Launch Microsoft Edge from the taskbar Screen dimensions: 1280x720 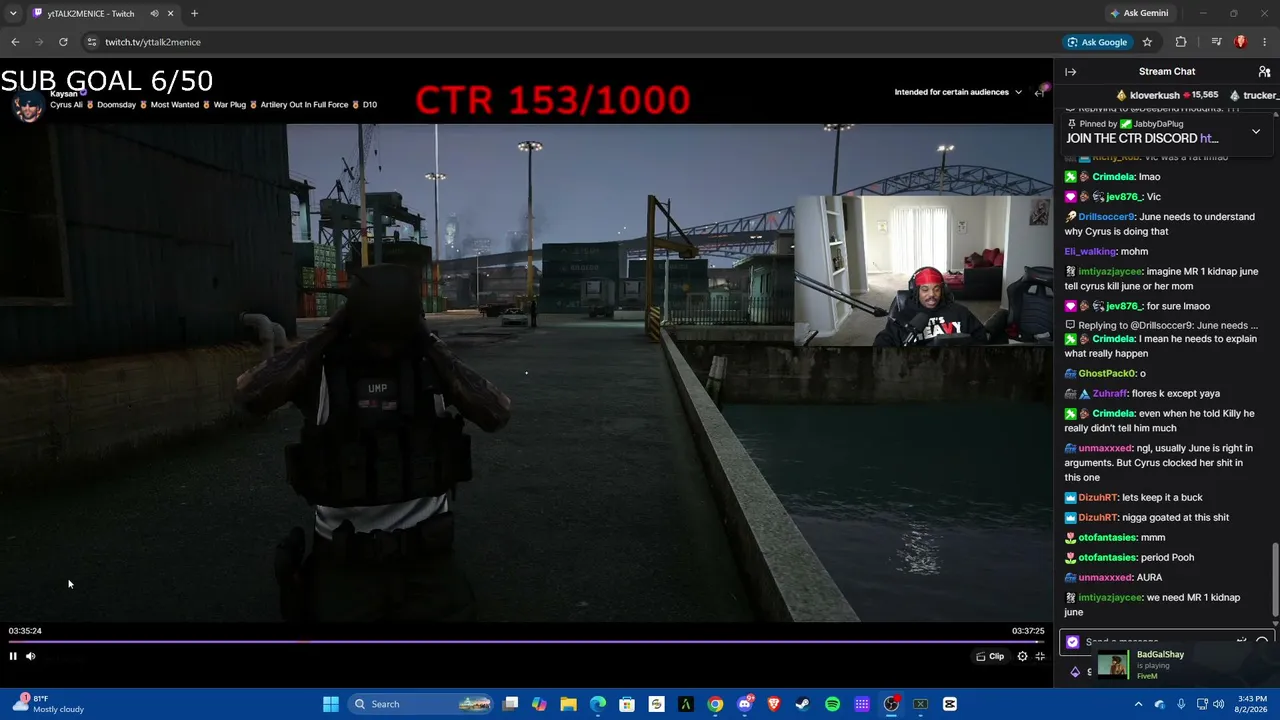(597, 704)
